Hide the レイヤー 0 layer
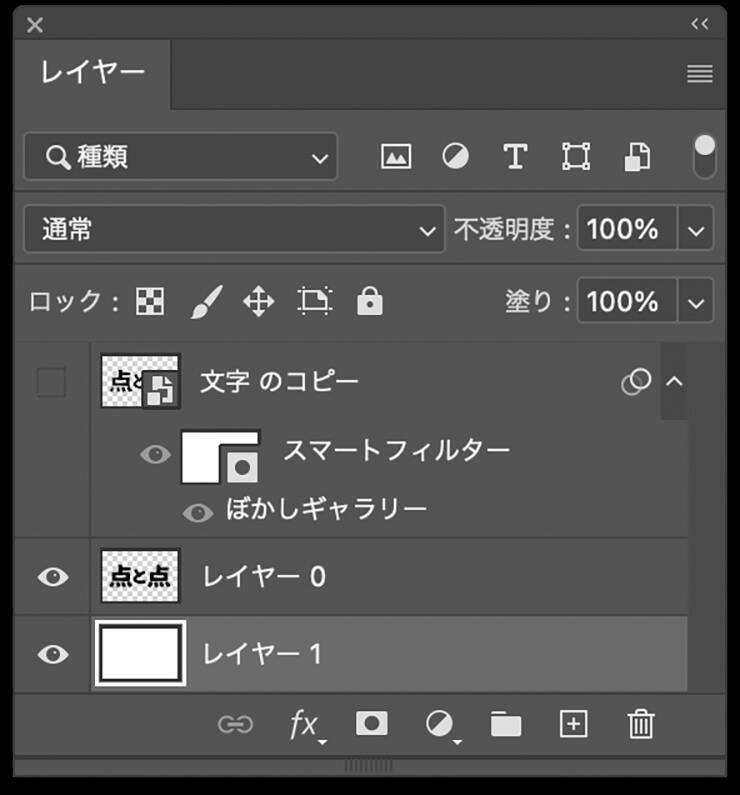Screen dimensions: 740x795 pyautogui.click(x=52, y=577)
